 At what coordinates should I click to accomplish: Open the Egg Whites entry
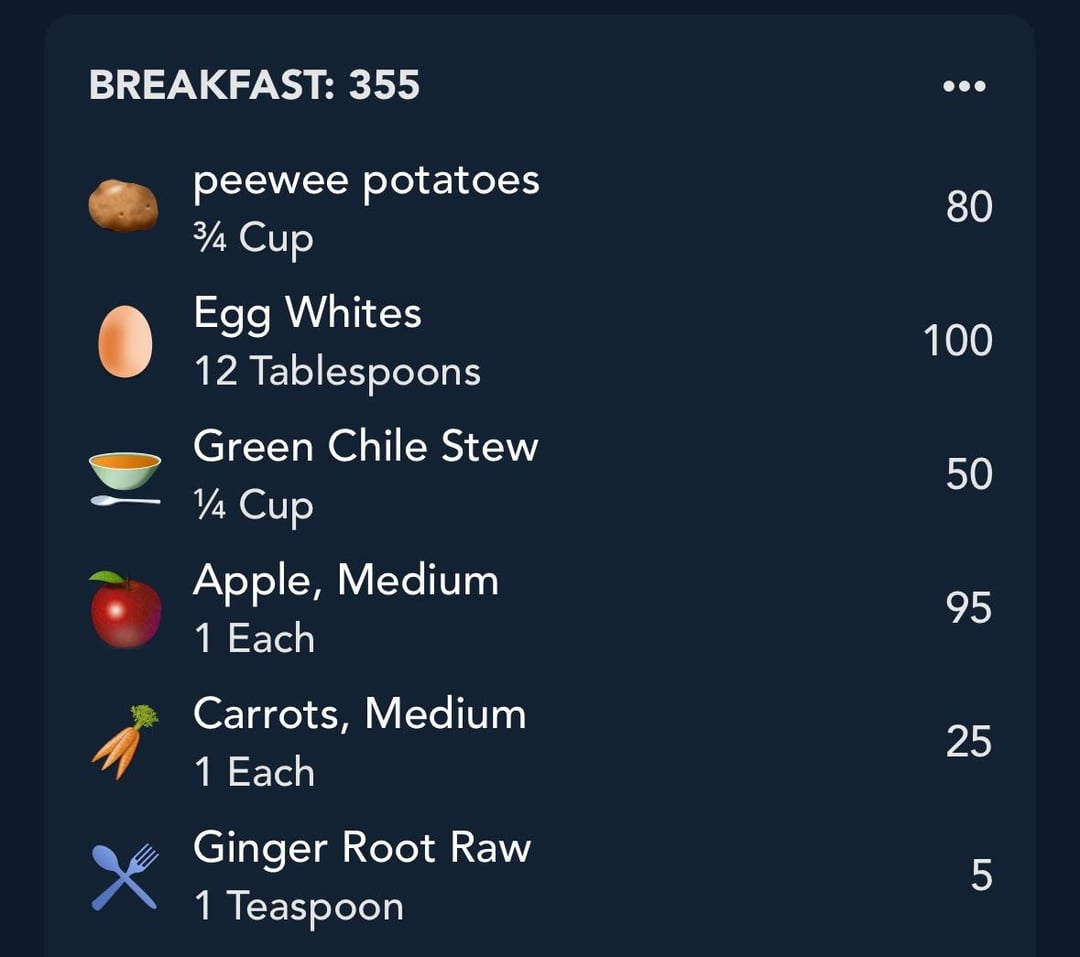540,342
